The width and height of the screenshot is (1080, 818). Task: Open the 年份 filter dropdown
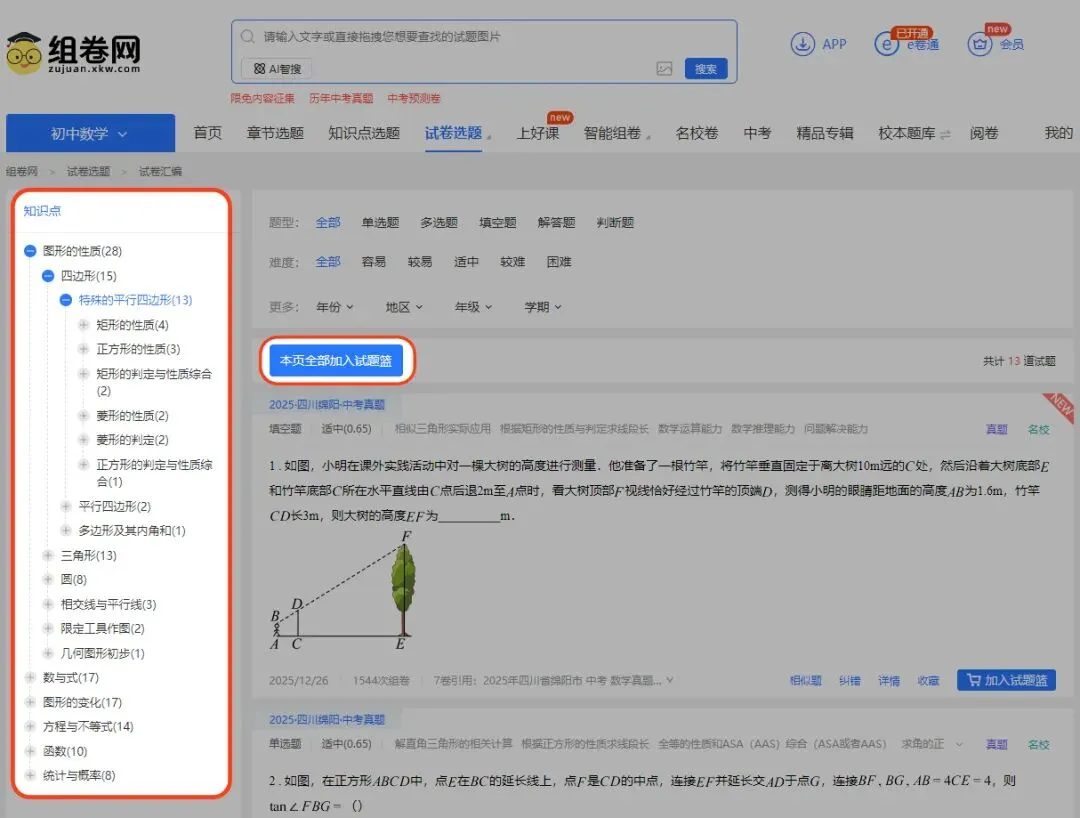coord(335,307)
